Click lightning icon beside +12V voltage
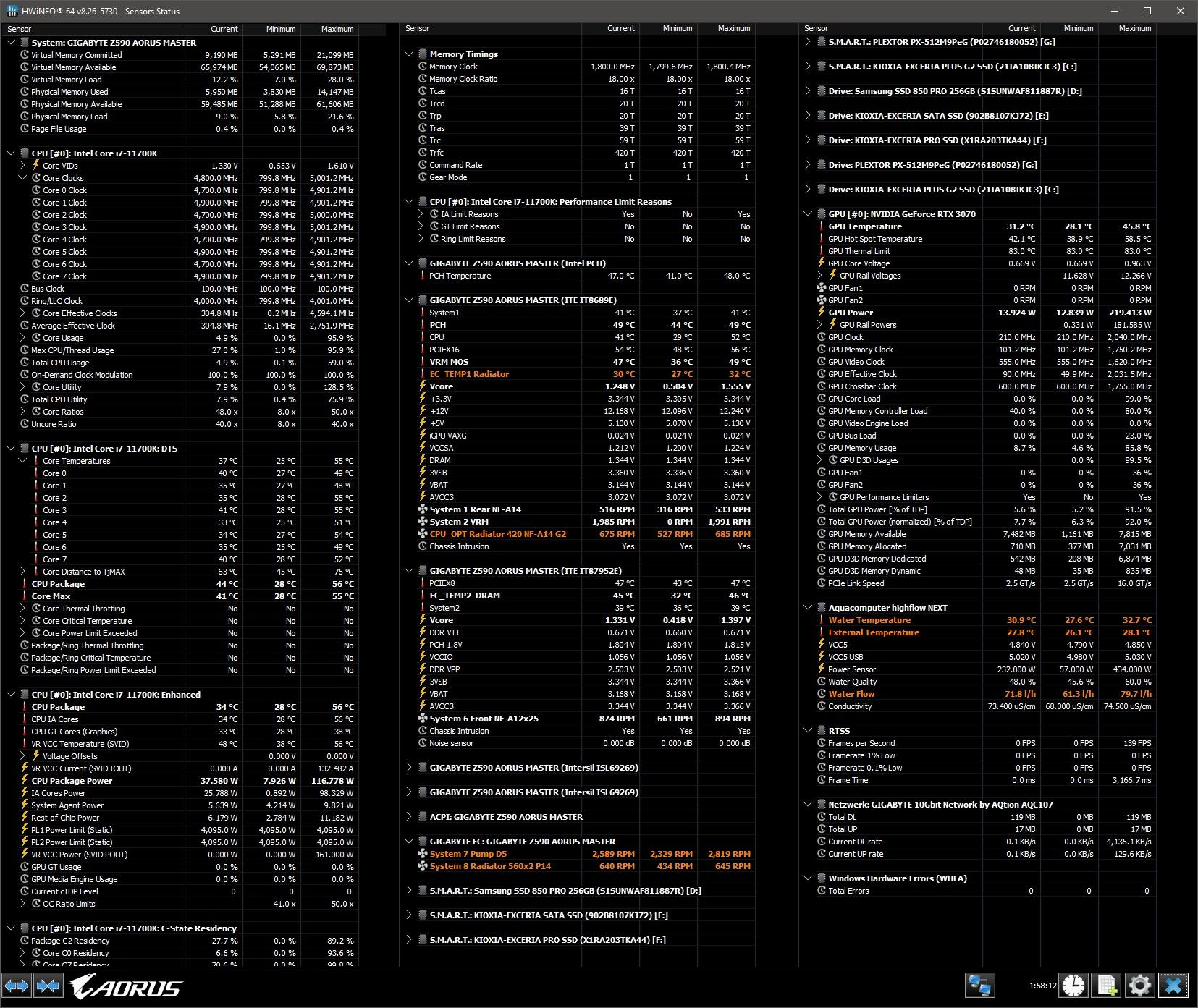Image resolution: width=1198 pixels, height=1008 pixels. 423,411
